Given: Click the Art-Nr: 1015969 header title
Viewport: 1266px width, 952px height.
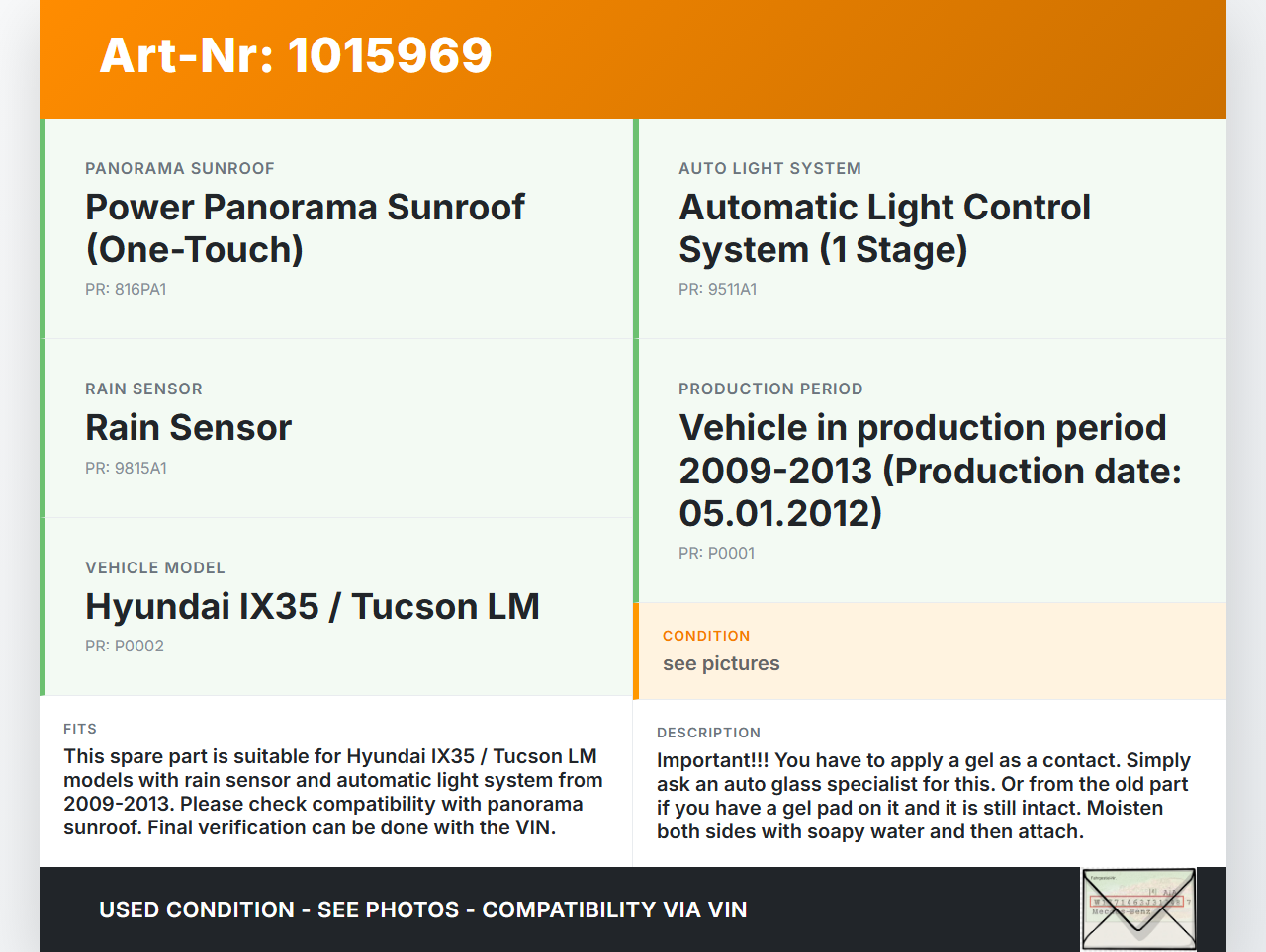Looking at the screenshot, I should click(296, 55).
